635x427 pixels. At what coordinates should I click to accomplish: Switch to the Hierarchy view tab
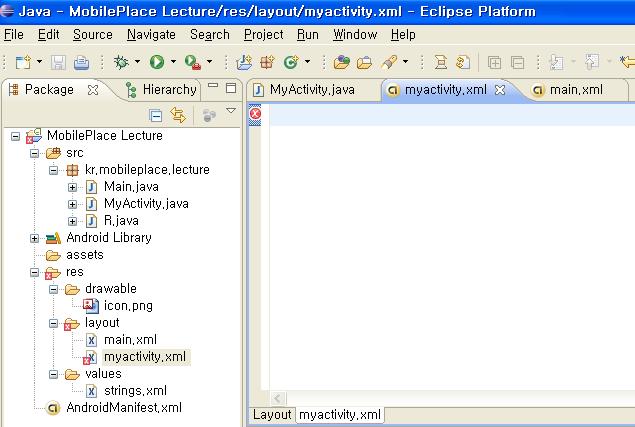click(161, 90)
